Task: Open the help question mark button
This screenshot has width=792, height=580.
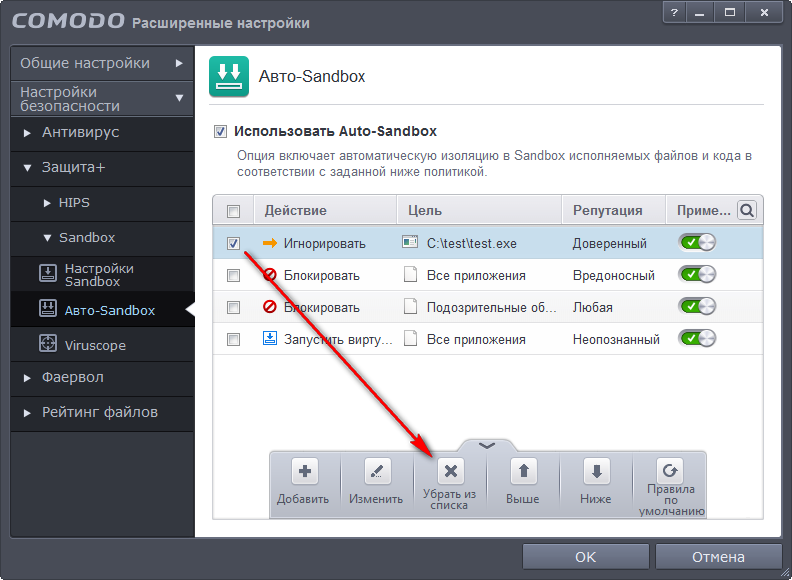Action: [x=675, y=14]
